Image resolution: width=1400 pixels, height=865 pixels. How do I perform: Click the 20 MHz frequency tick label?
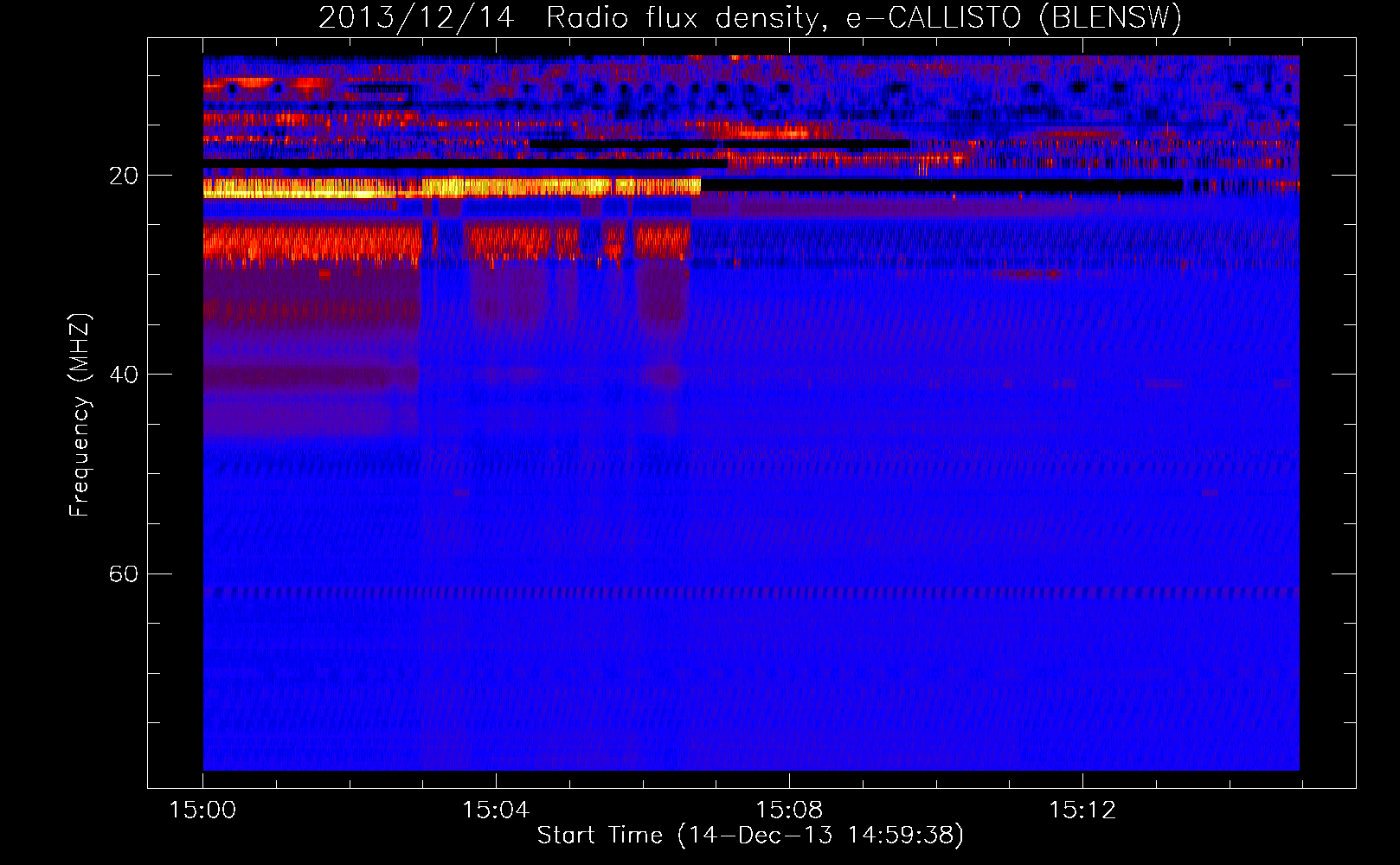coord(124,176)
